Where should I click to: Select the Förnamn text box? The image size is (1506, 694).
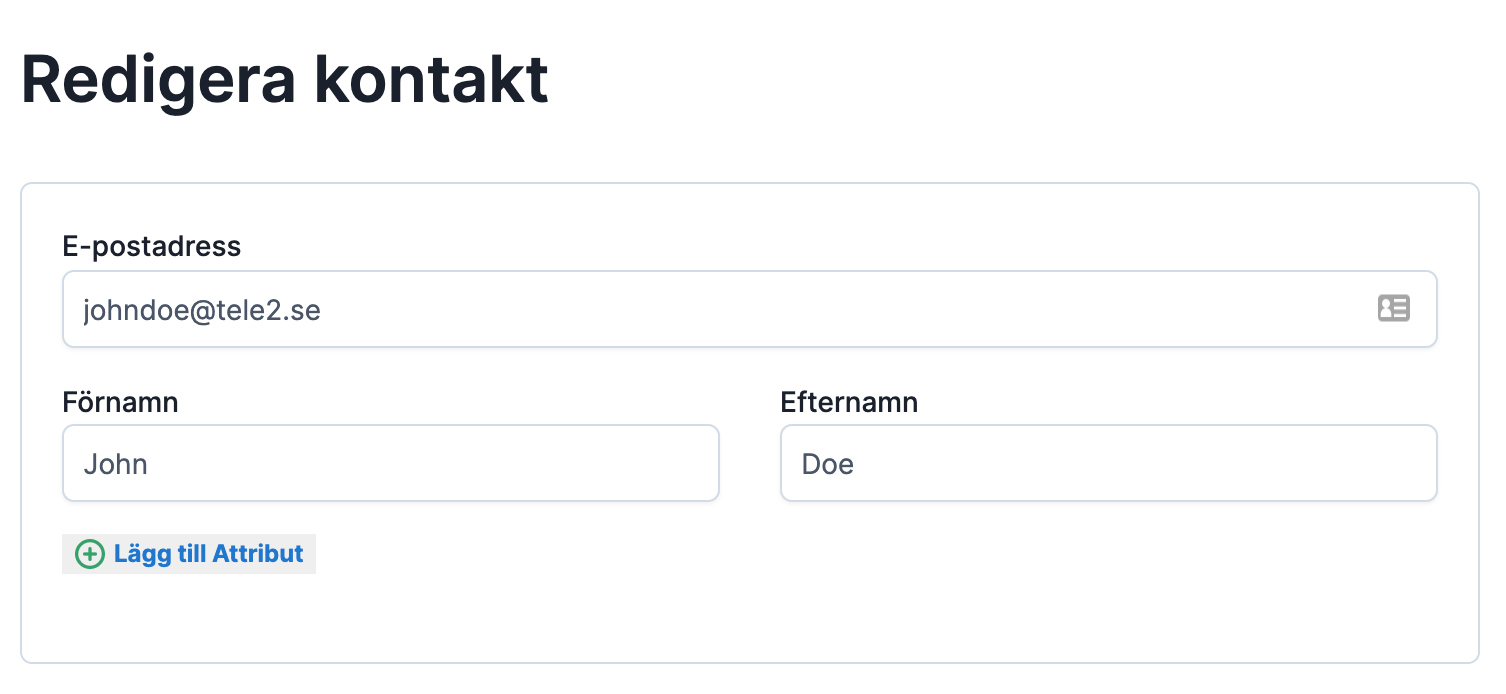click(390, 463)
